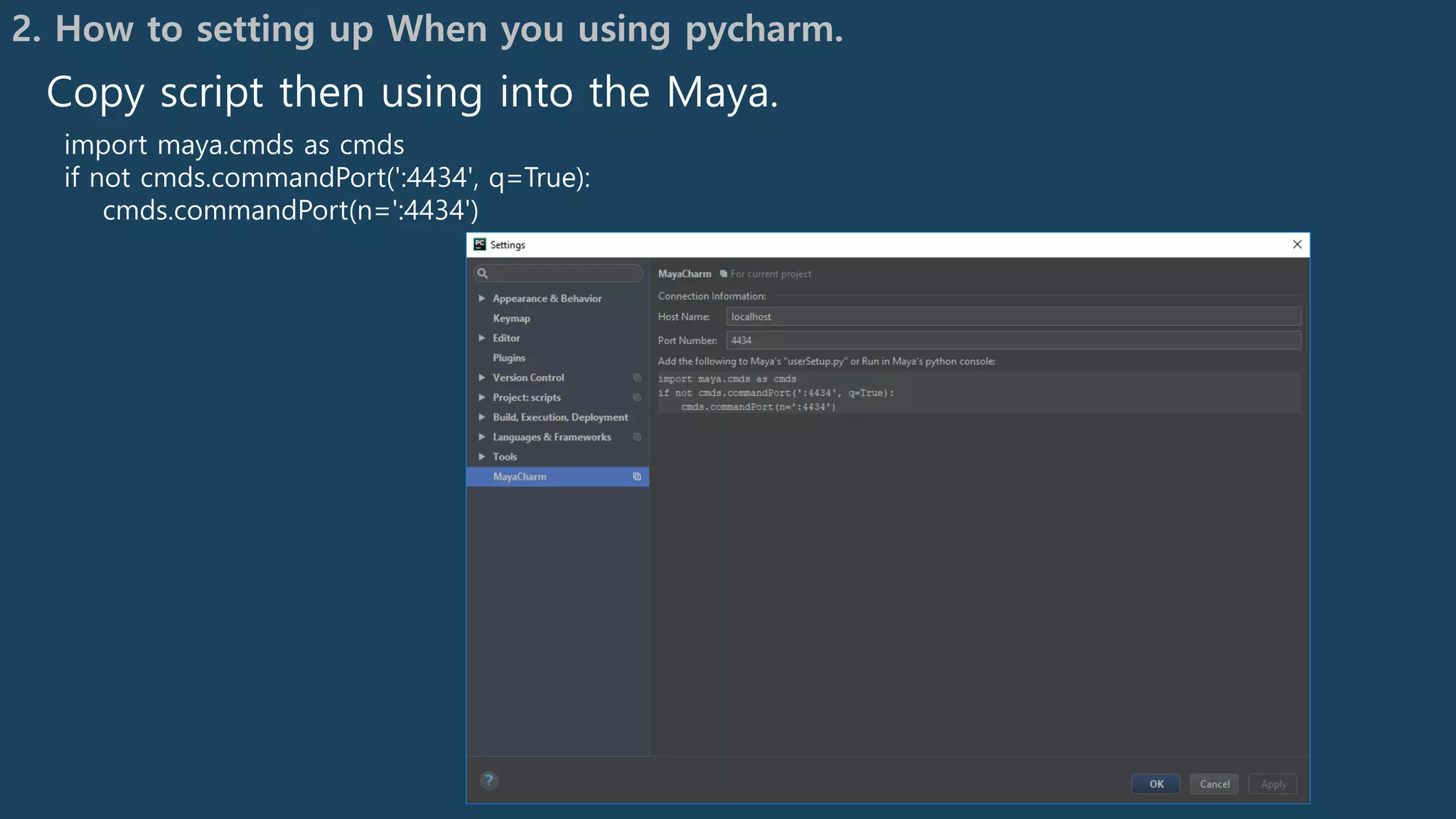
Task: Expand the Project: scripts node
Action: point(482,397)
